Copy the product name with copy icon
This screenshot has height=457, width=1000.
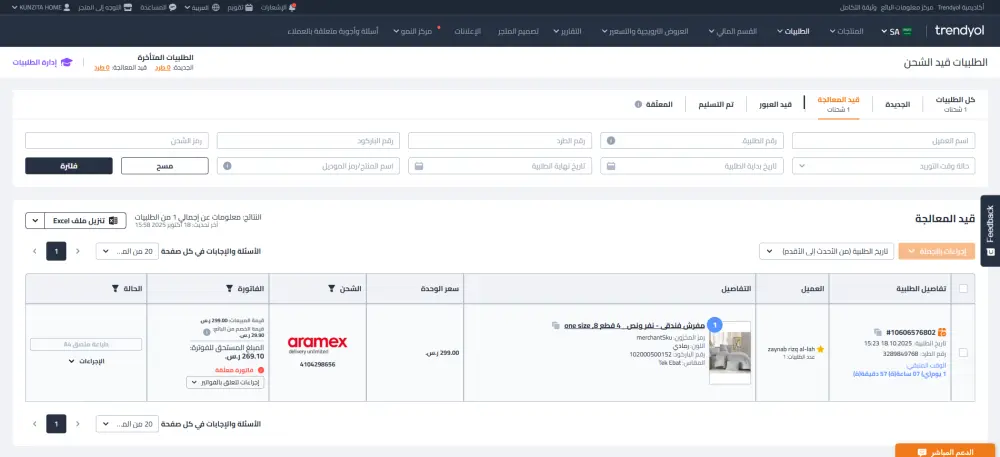[555, 325]
